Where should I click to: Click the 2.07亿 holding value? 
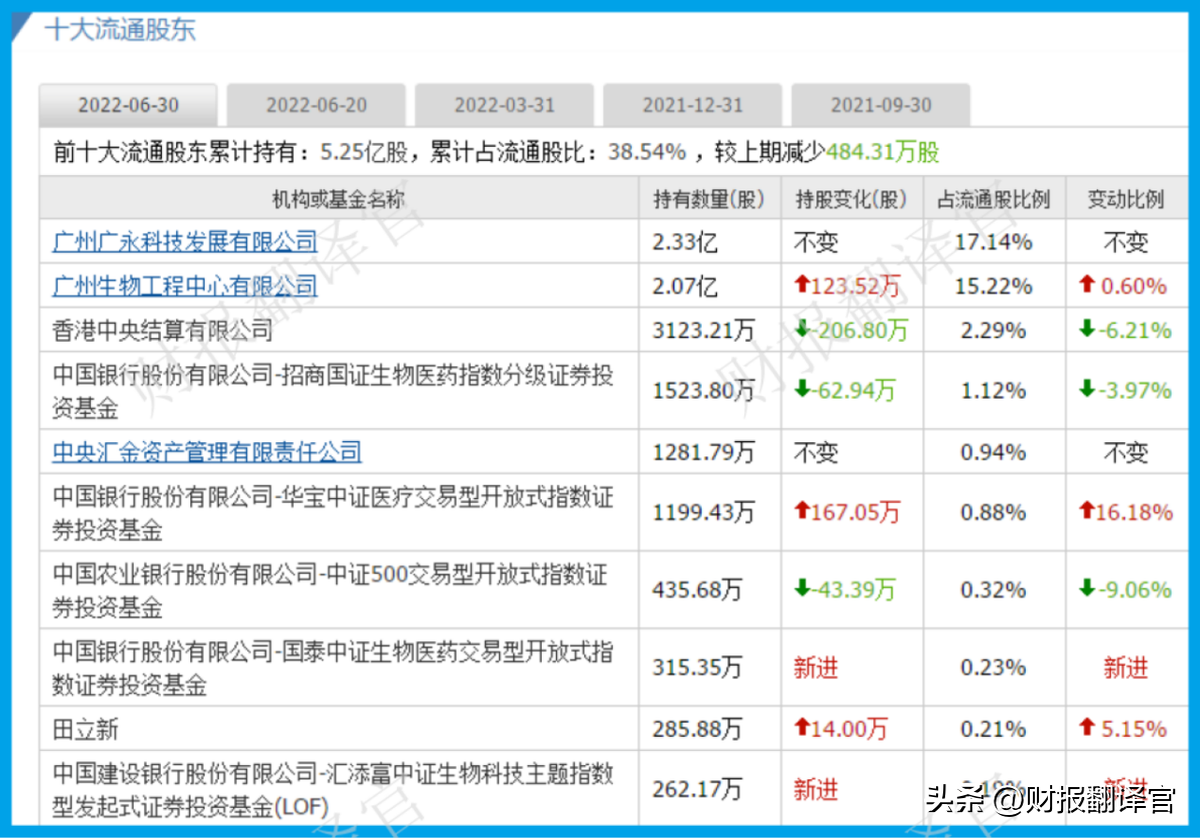[x=685, y=287]
